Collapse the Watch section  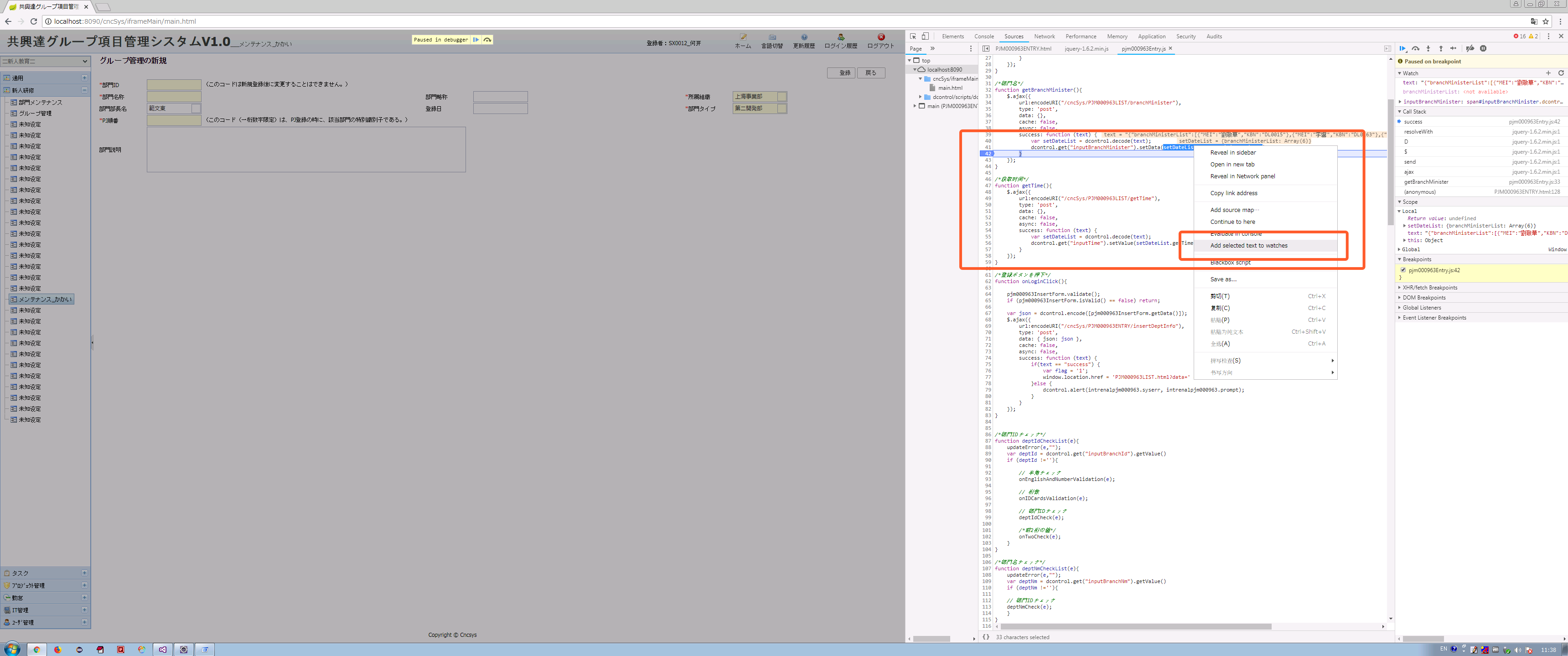tap(1399, 73)
